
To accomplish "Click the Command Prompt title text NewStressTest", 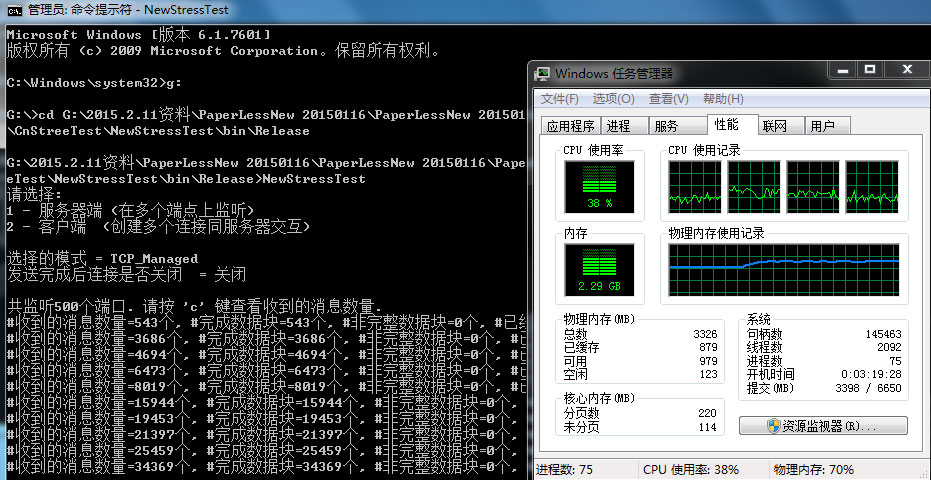I will pos(186,10).
